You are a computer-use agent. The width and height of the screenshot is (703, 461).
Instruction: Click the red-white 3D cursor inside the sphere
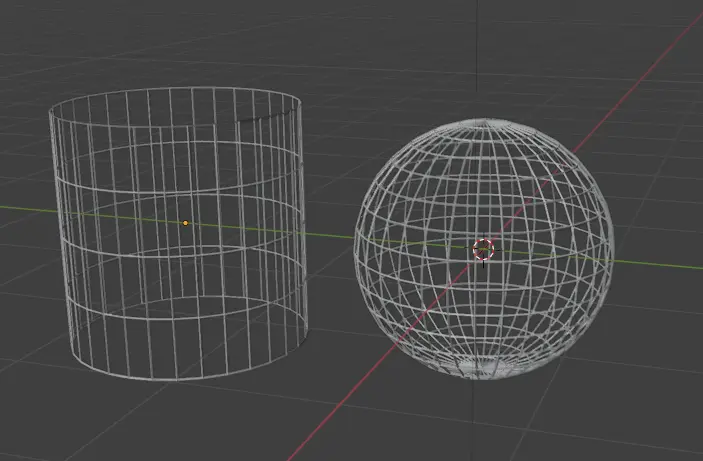(483, 249)
